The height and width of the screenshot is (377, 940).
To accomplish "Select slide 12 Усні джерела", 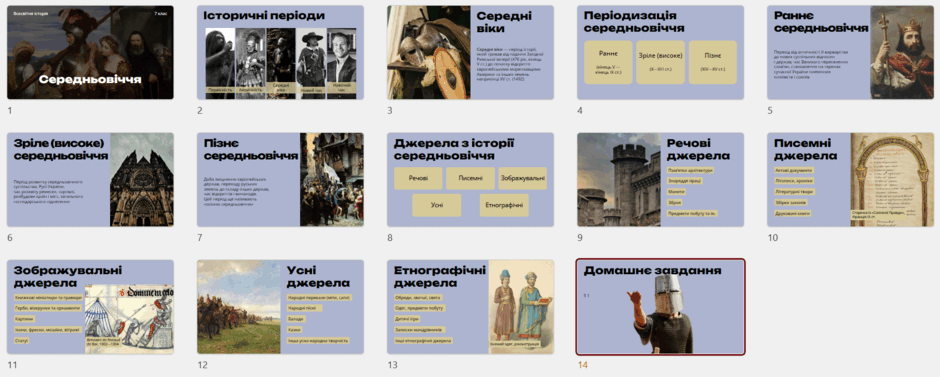I will (280, 307).
